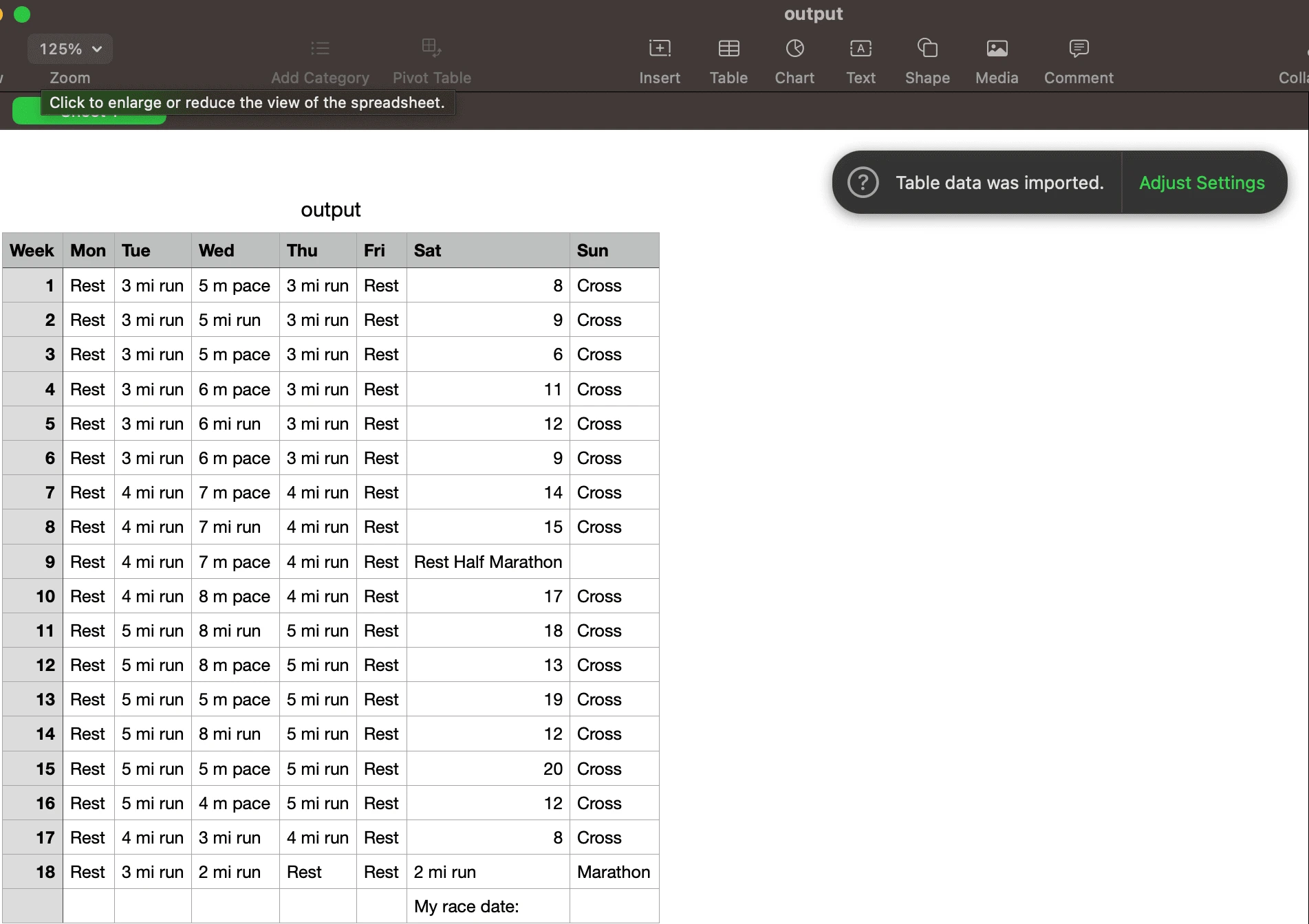Add a Comment using toolbar icon
Screen dimensions: 1309x924
(1079, 48)
